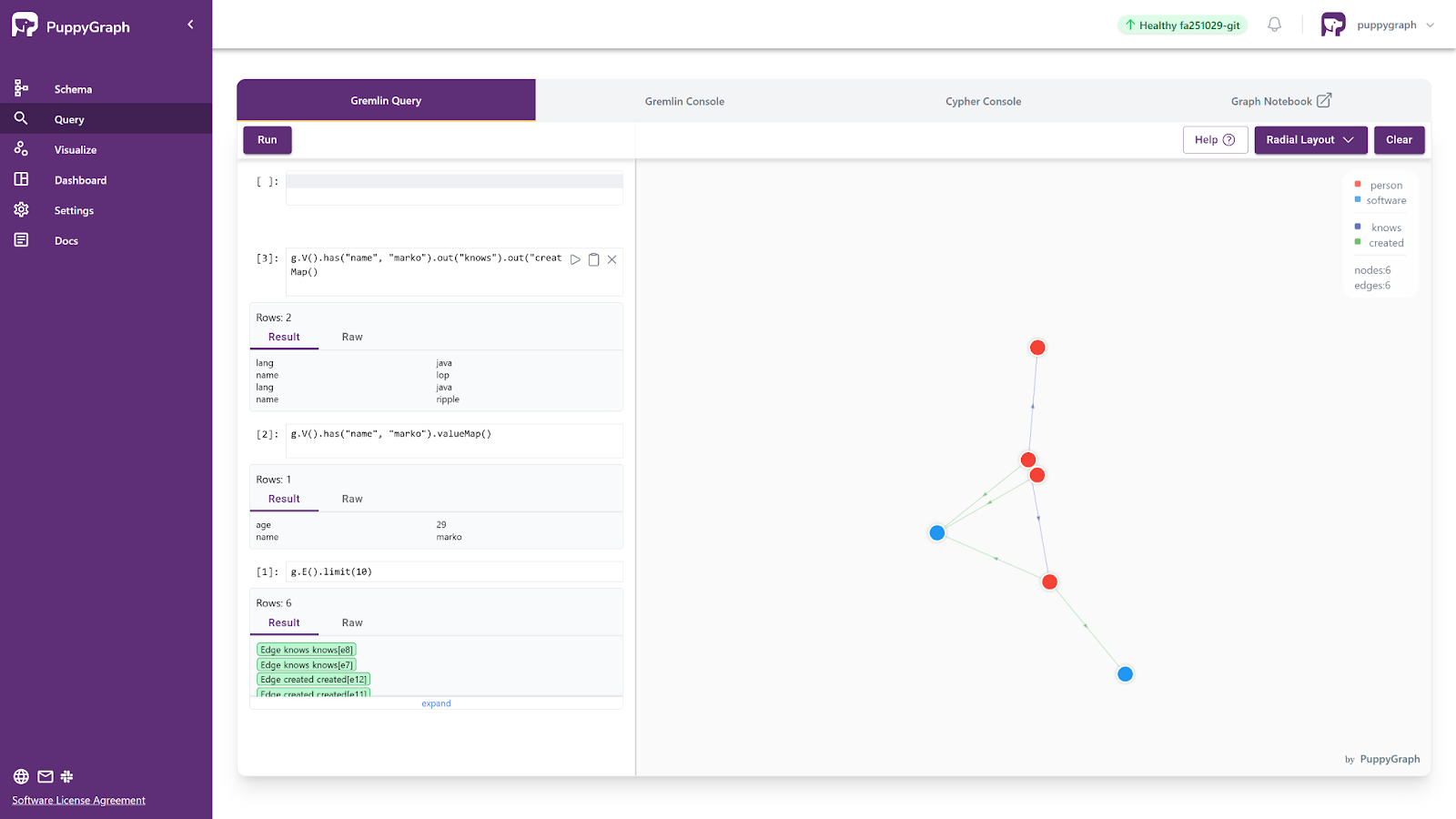The image size is (1456, 819).
Task: Click the empty query input cell
Action: click(x=454, y=188)
